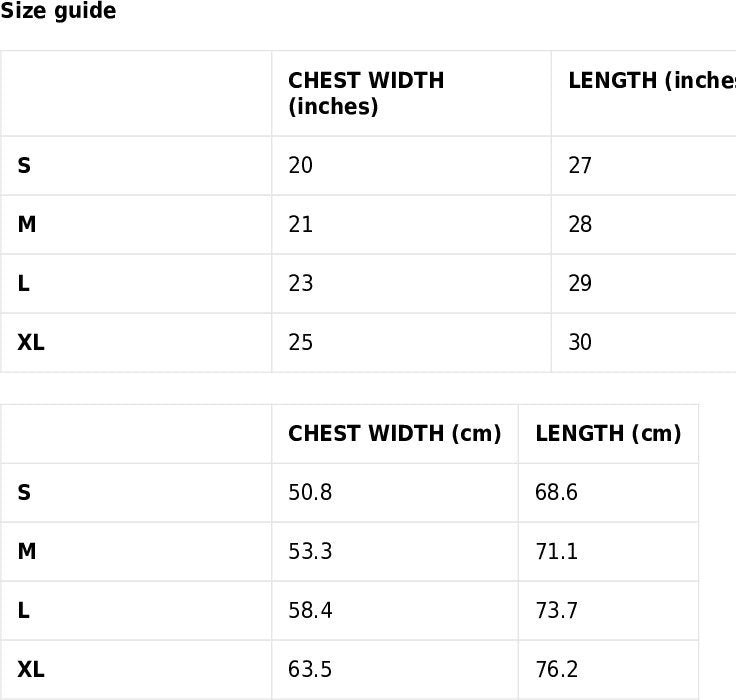
Task: Click chest width value 20
Action: [300, 166]
